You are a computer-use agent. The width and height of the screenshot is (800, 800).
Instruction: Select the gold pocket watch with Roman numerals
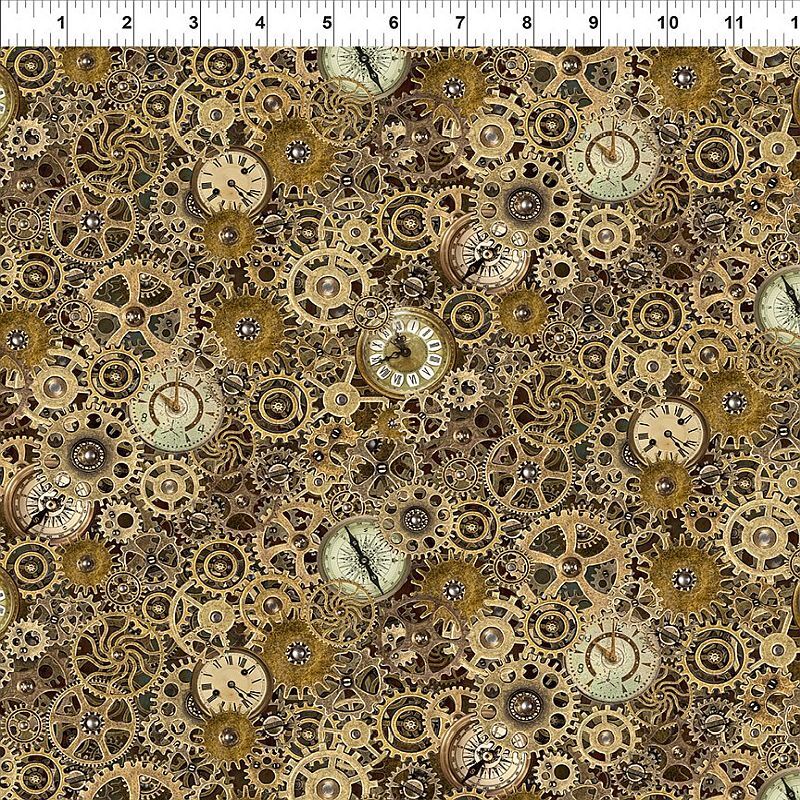(x=405, y=350)
